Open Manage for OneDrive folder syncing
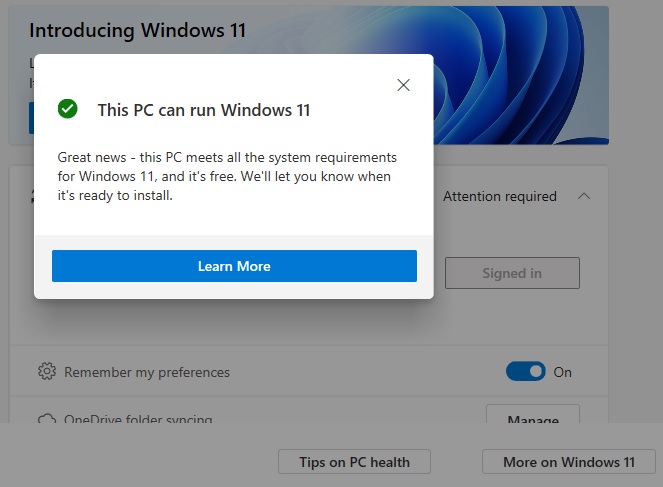The width and height of the screenshot is (663, 487). (533, 414)
